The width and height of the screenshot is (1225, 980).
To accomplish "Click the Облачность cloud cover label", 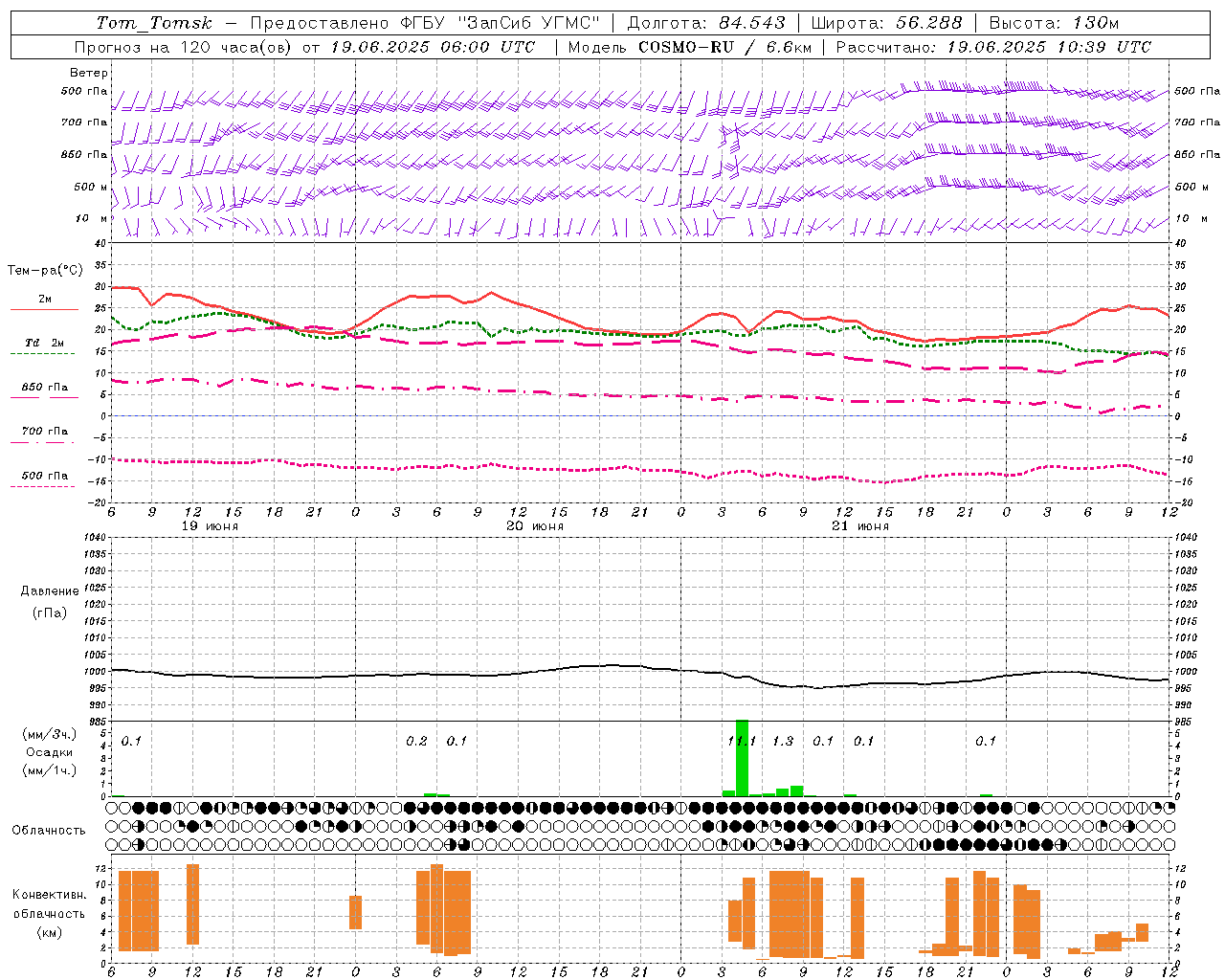I will click(49, 830).
